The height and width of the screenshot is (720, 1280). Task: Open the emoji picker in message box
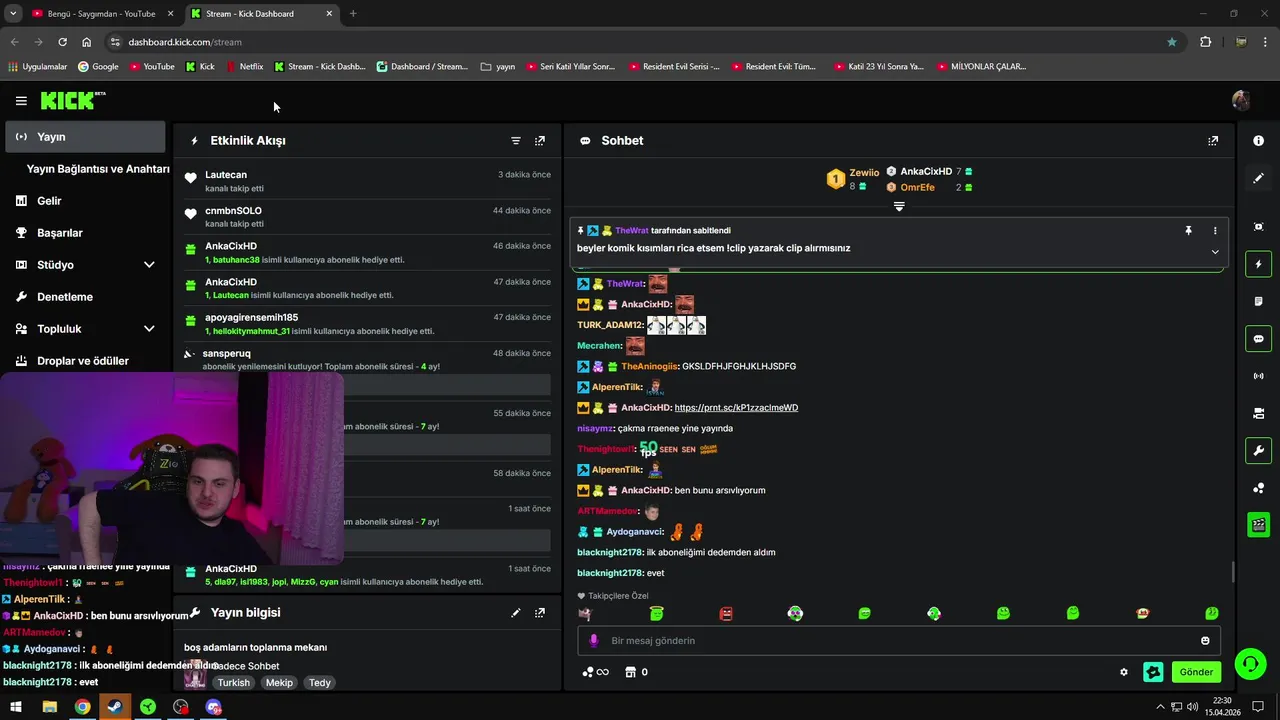pos(1205,641)
